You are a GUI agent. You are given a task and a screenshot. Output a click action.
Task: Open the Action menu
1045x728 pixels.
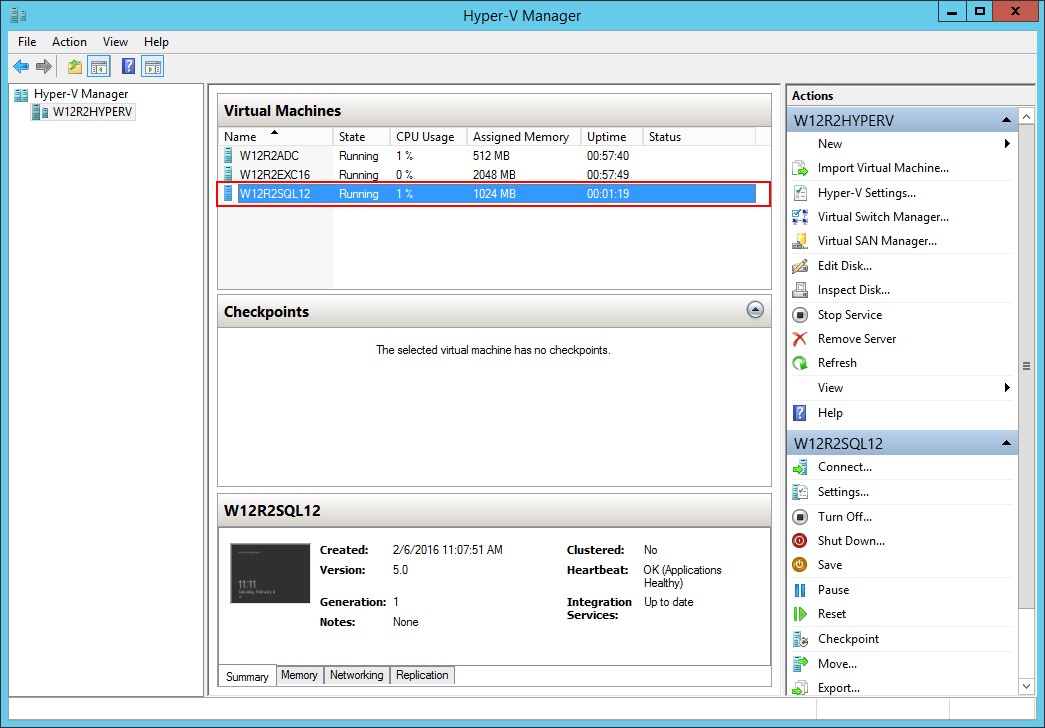(69, 42)
